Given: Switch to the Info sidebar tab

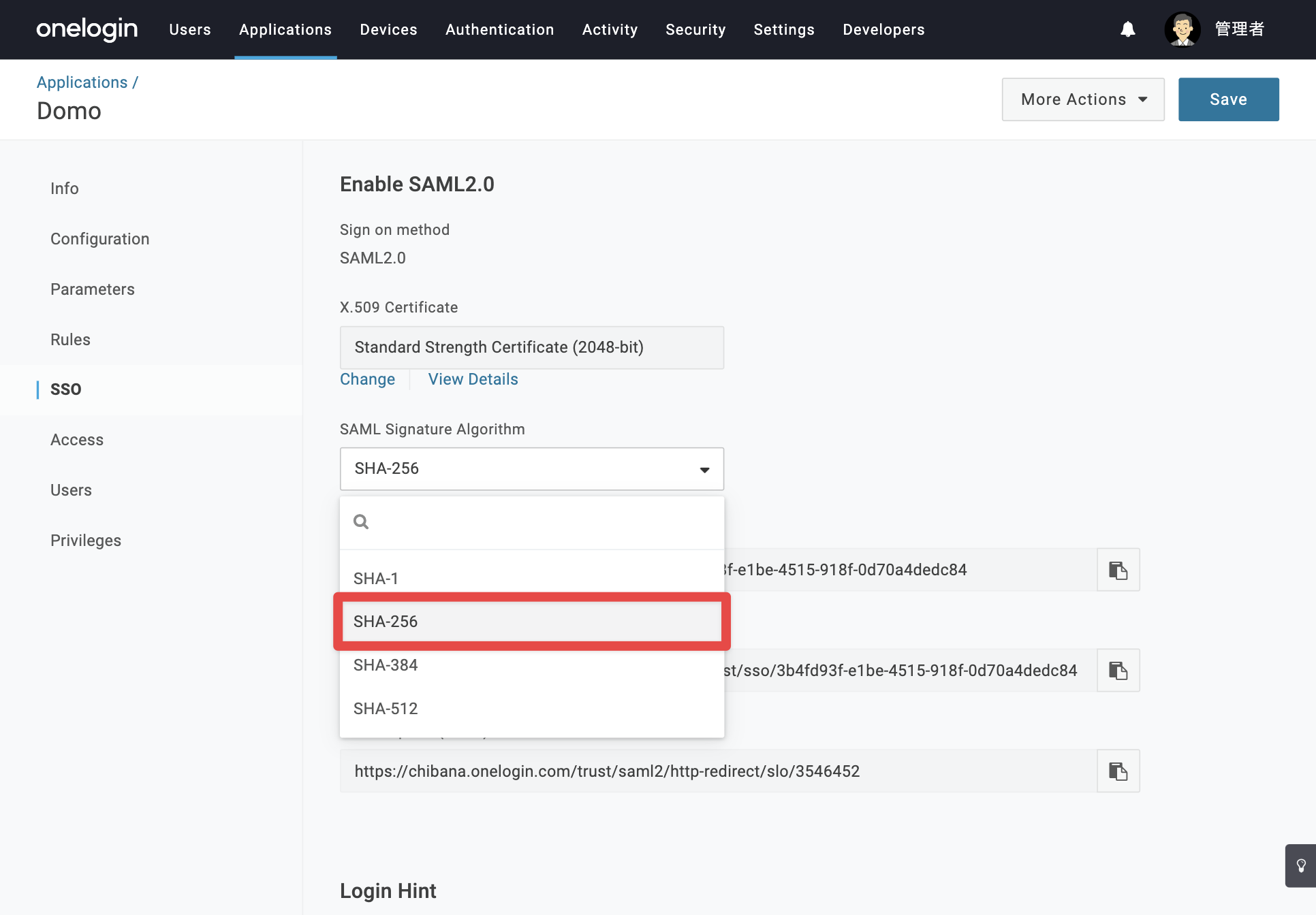Looking at the screenshot, I should (65, 189).
